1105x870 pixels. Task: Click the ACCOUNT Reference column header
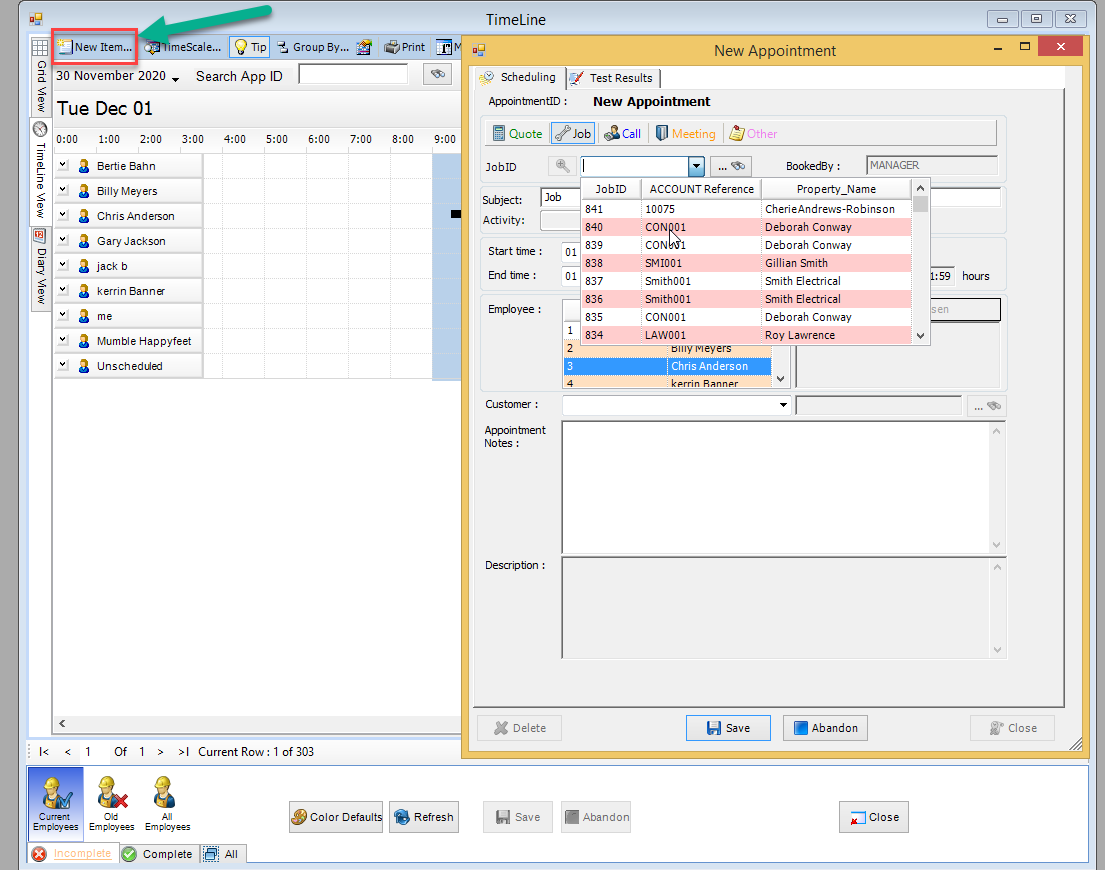click(701, 189)
